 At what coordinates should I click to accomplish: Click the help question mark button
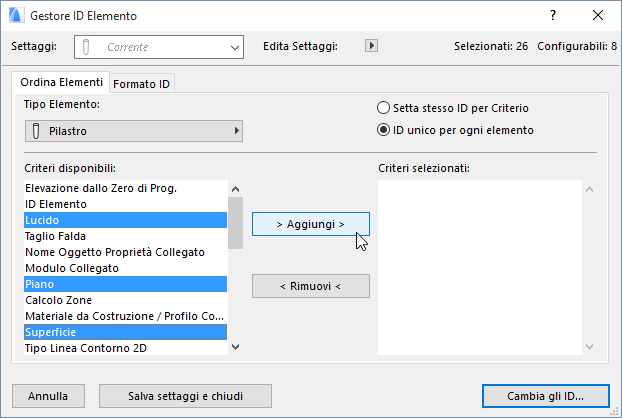553,16
